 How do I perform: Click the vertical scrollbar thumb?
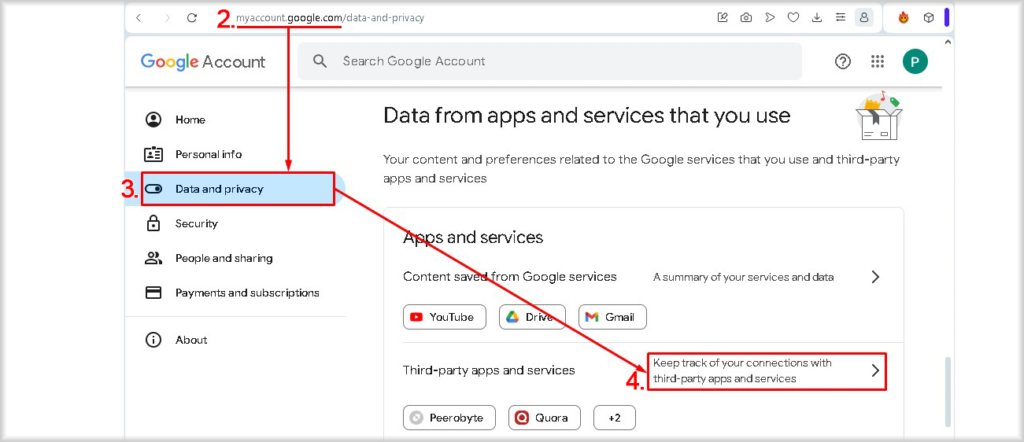(x=948, y=392)
